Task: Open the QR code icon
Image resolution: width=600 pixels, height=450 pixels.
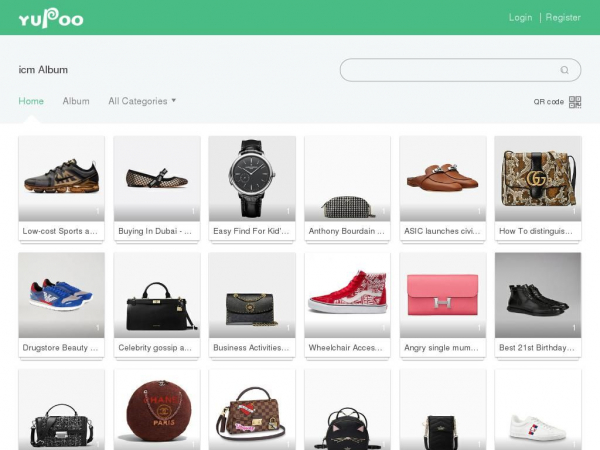Action: pyautogui.click(x=575, y=102)
